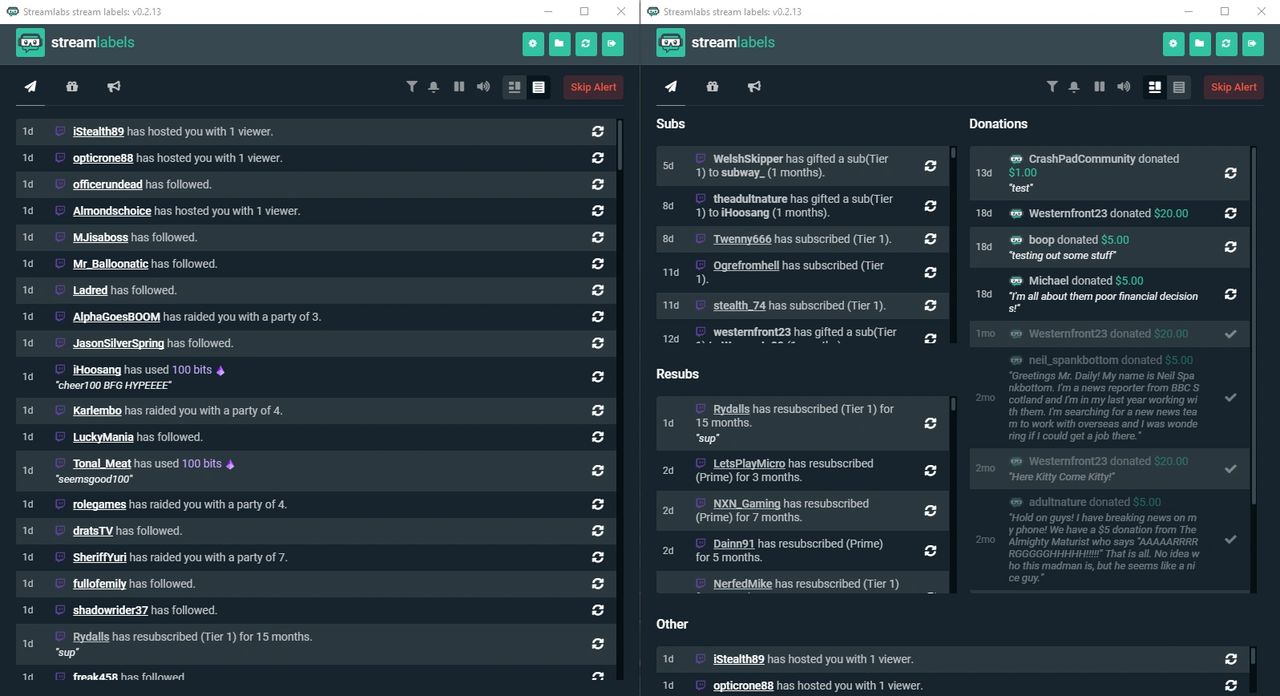Switch right window to single list layout

pos(1179,87)
